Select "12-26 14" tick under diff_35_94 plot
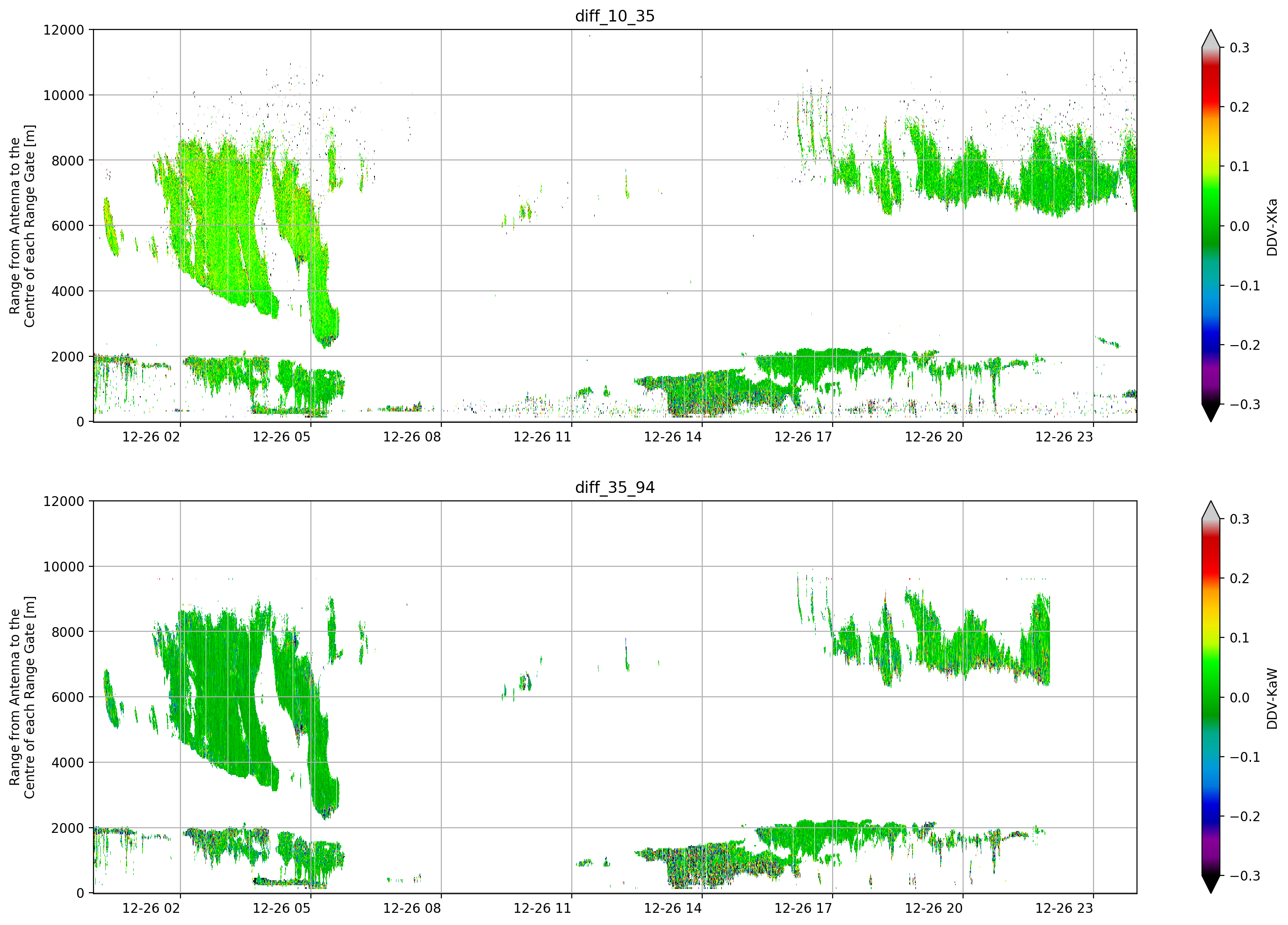This screenshot has width=1288, height=925. click(x=673, y=909)
